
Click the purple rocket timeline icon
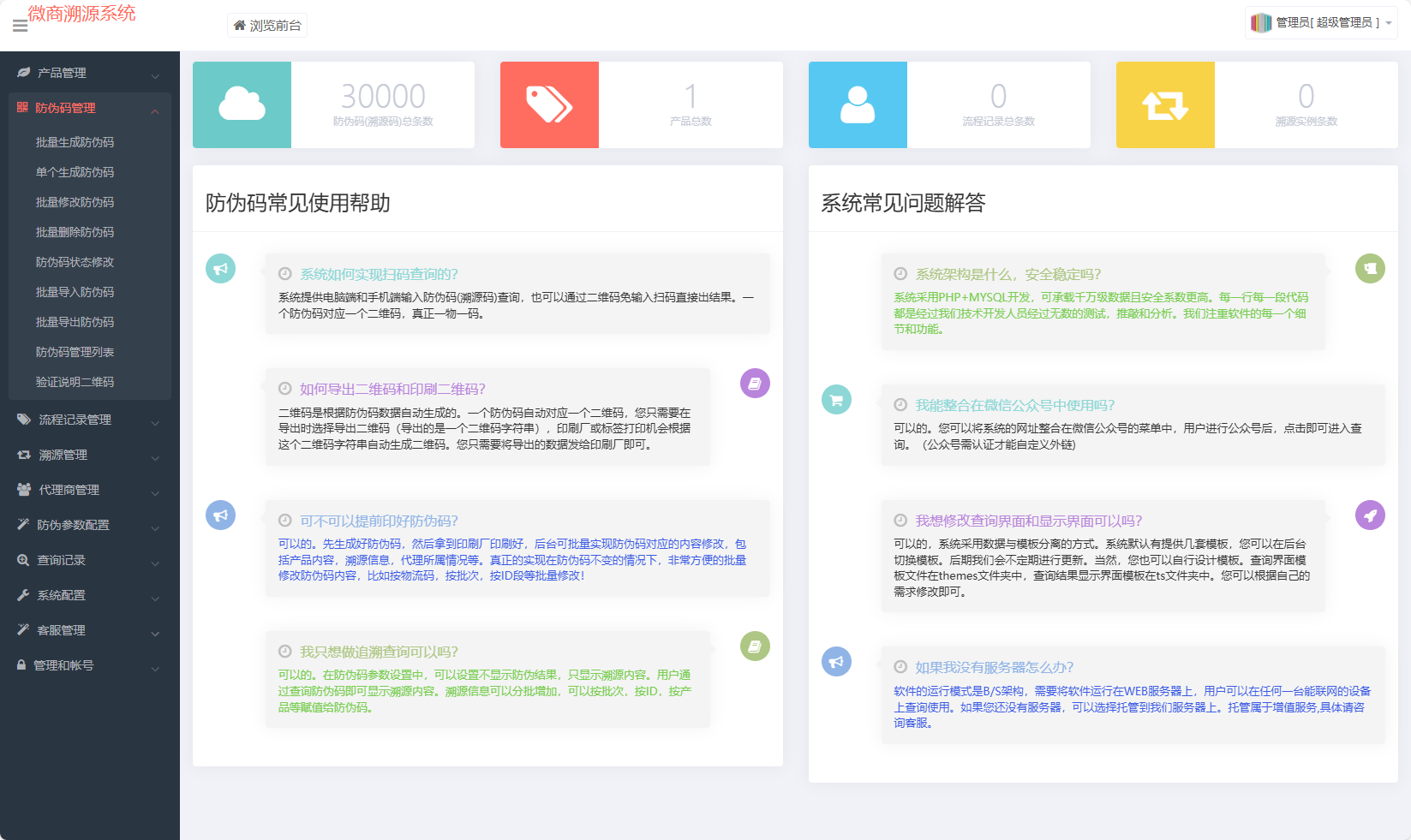(x=1370, y=515)
